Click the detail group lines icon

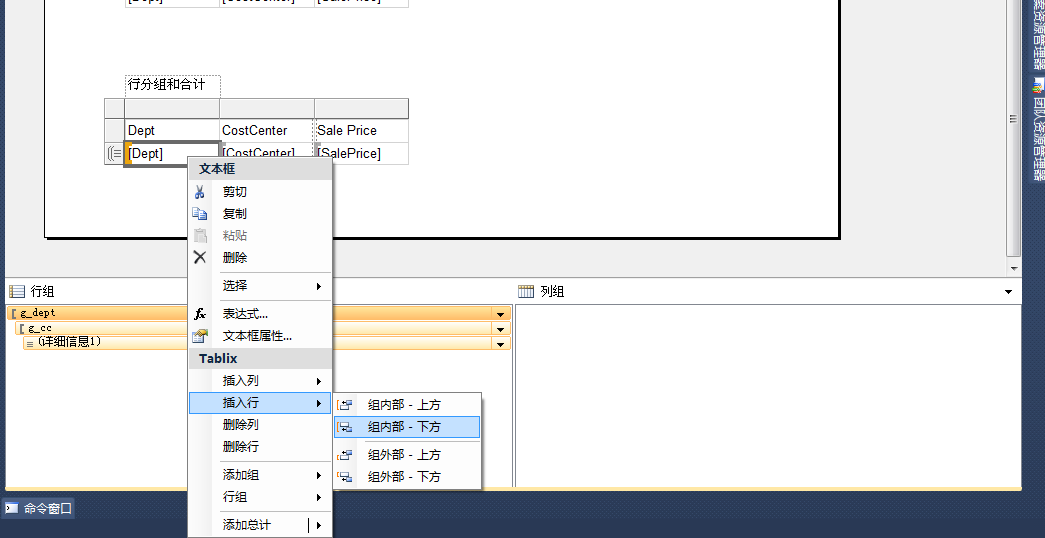point(29,344)
